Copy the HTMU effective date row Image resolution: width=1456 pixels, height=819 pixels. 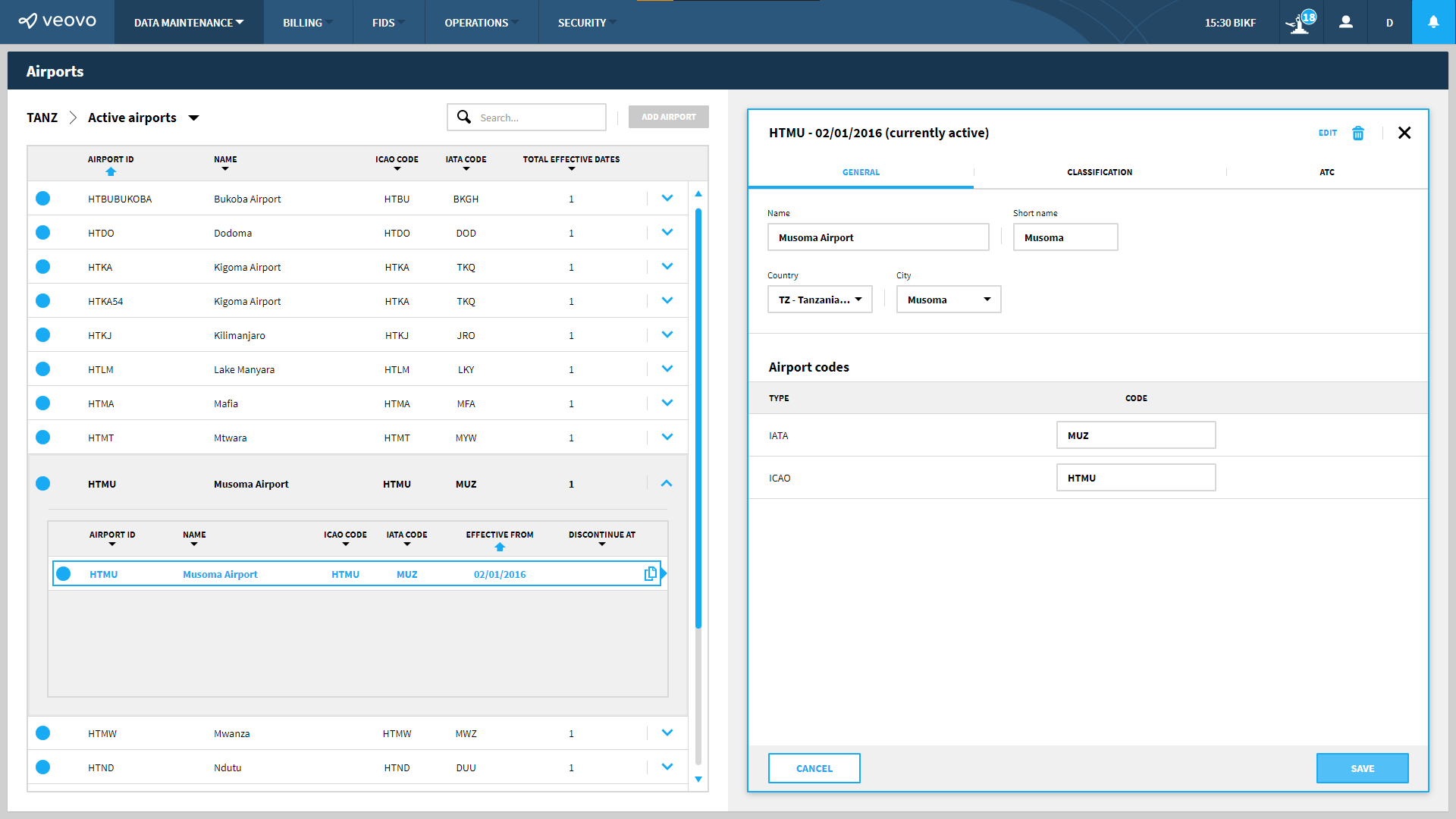click(651, 573)
